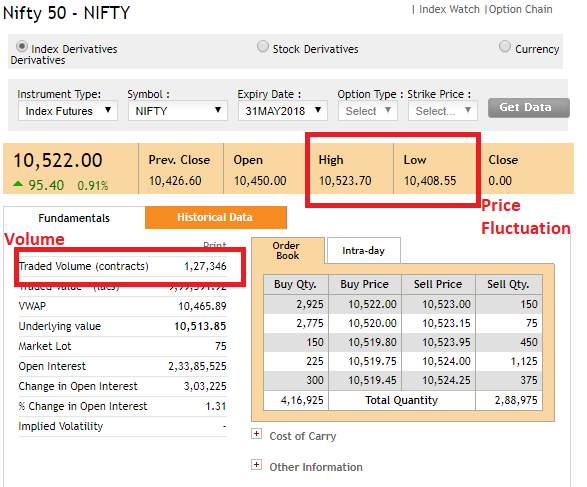The image size is (587, 487).
Task: Select the Stock Derivatives radio button
Action: tap(263, 46)
